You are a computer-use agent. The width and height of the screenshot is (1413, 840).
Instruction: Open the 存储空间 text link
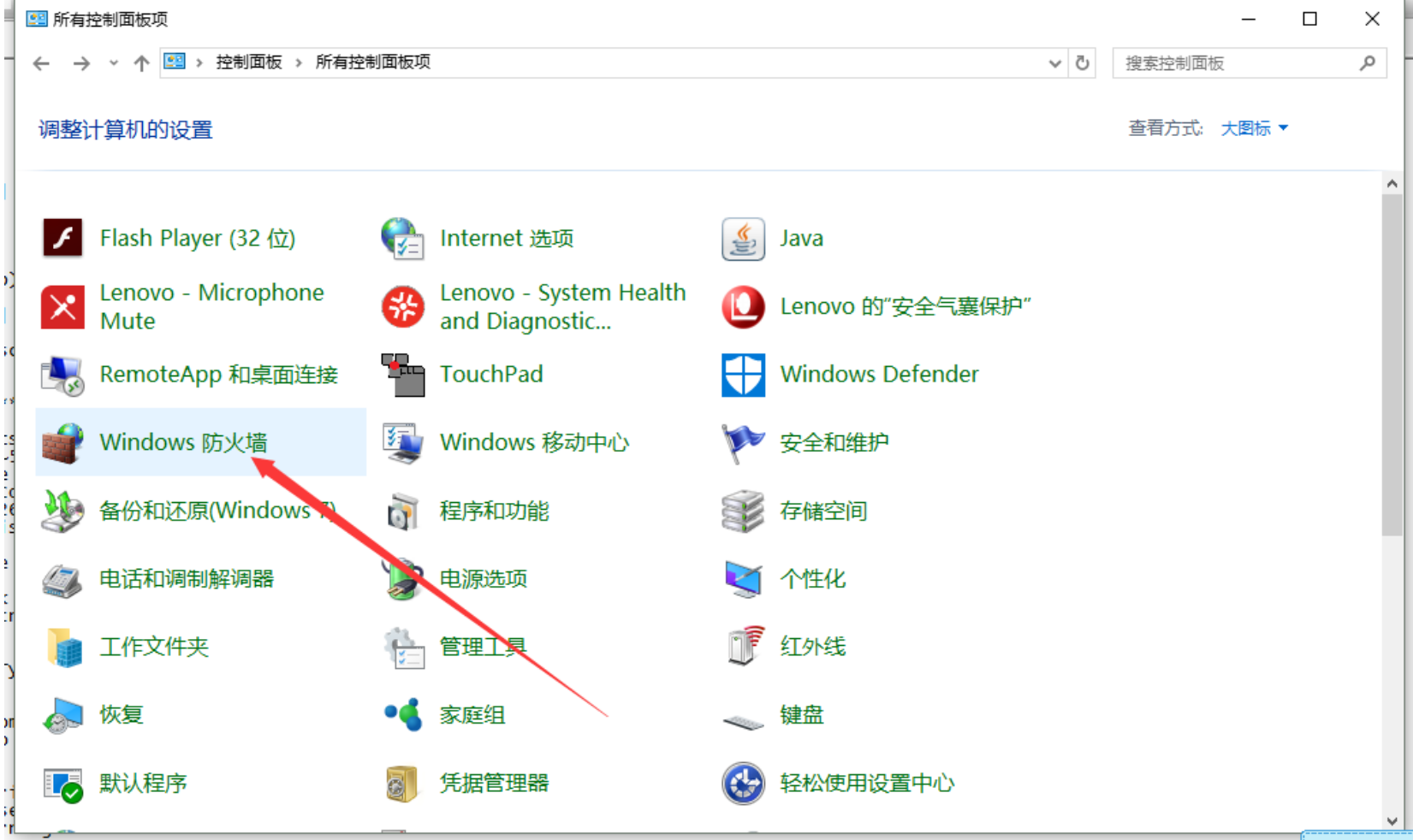[823, 511]
